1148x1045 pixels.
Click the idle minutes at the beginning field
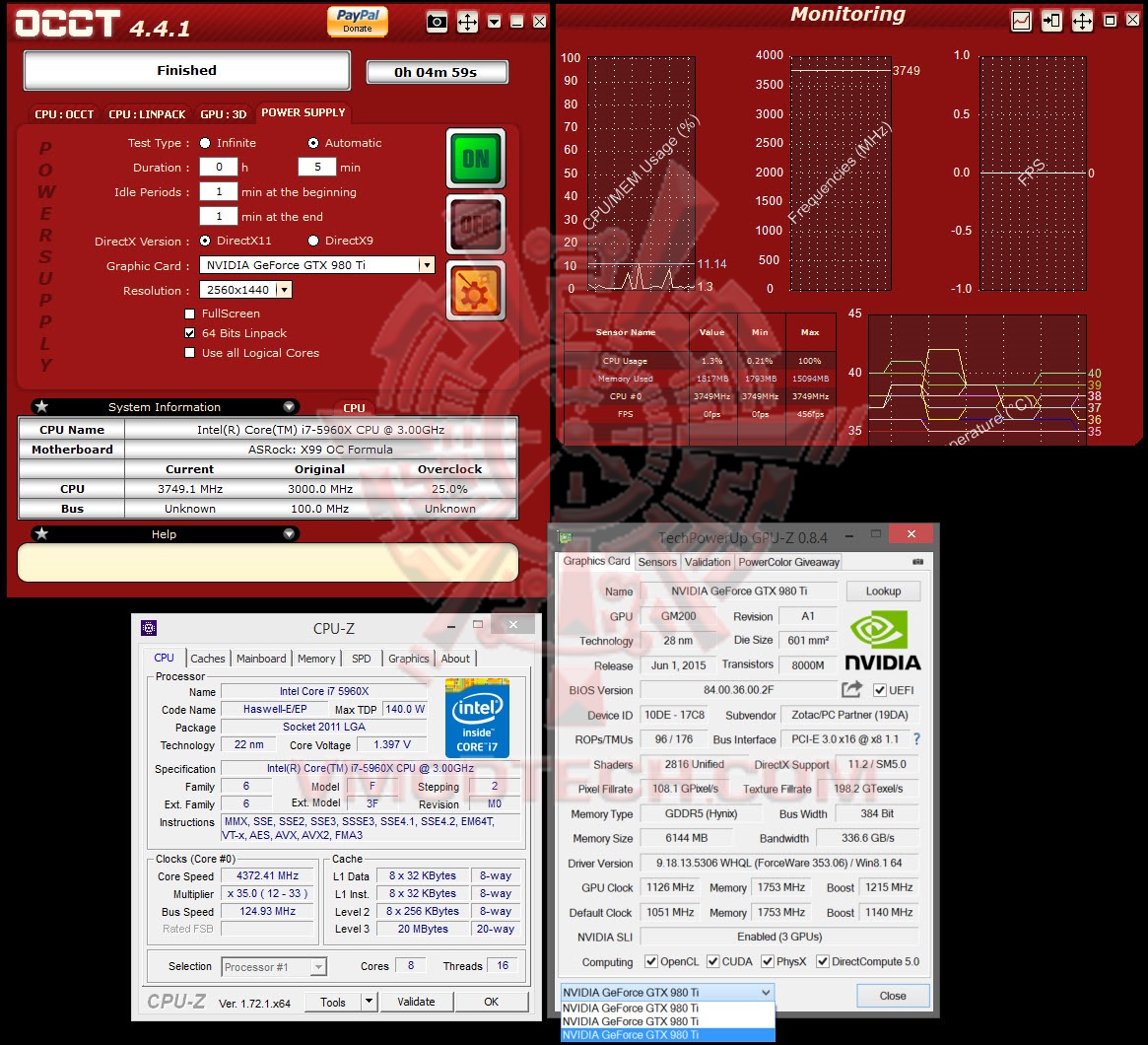(219, 192)
